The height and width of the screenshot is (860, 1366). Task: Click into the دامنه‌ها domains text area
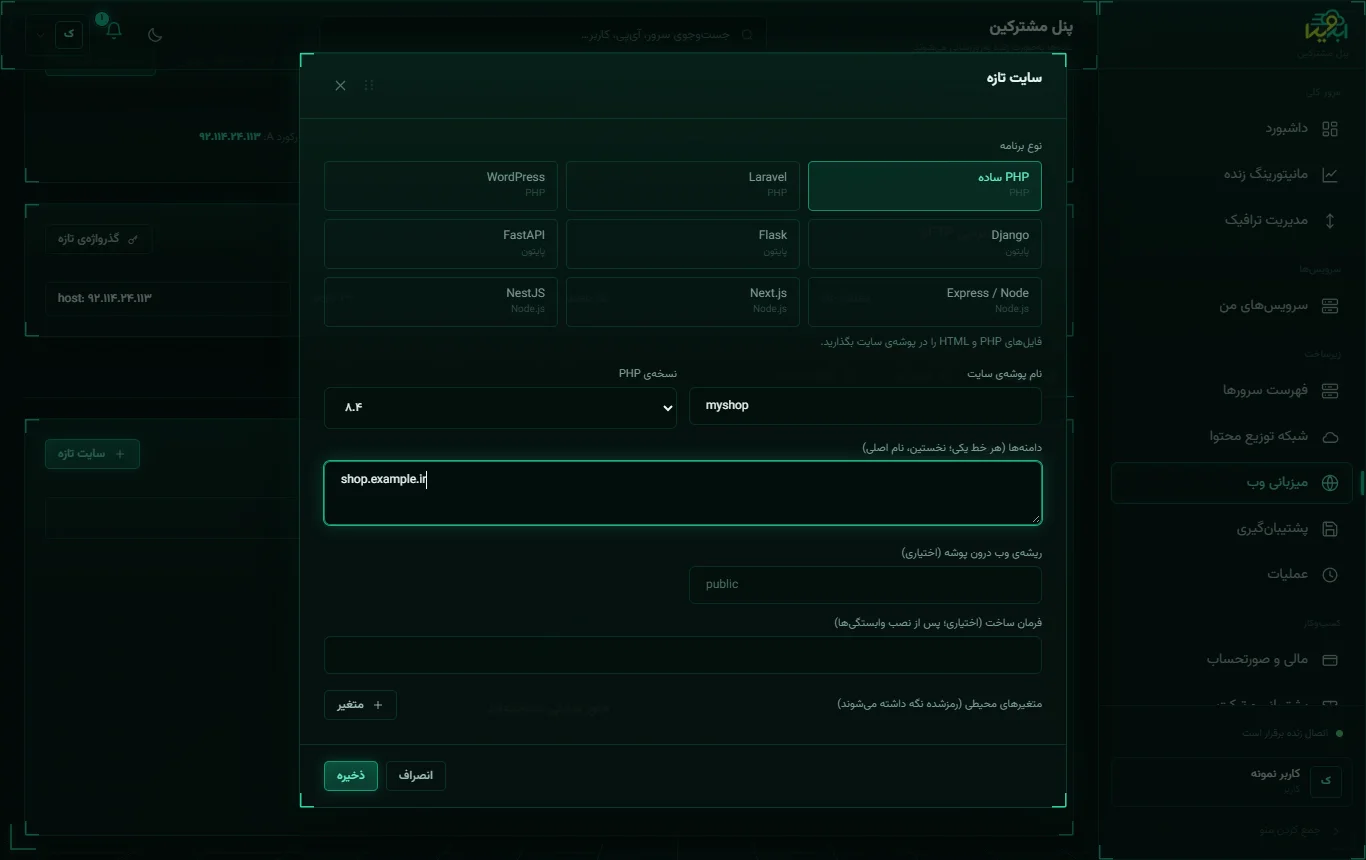click(x=683, y=493)
